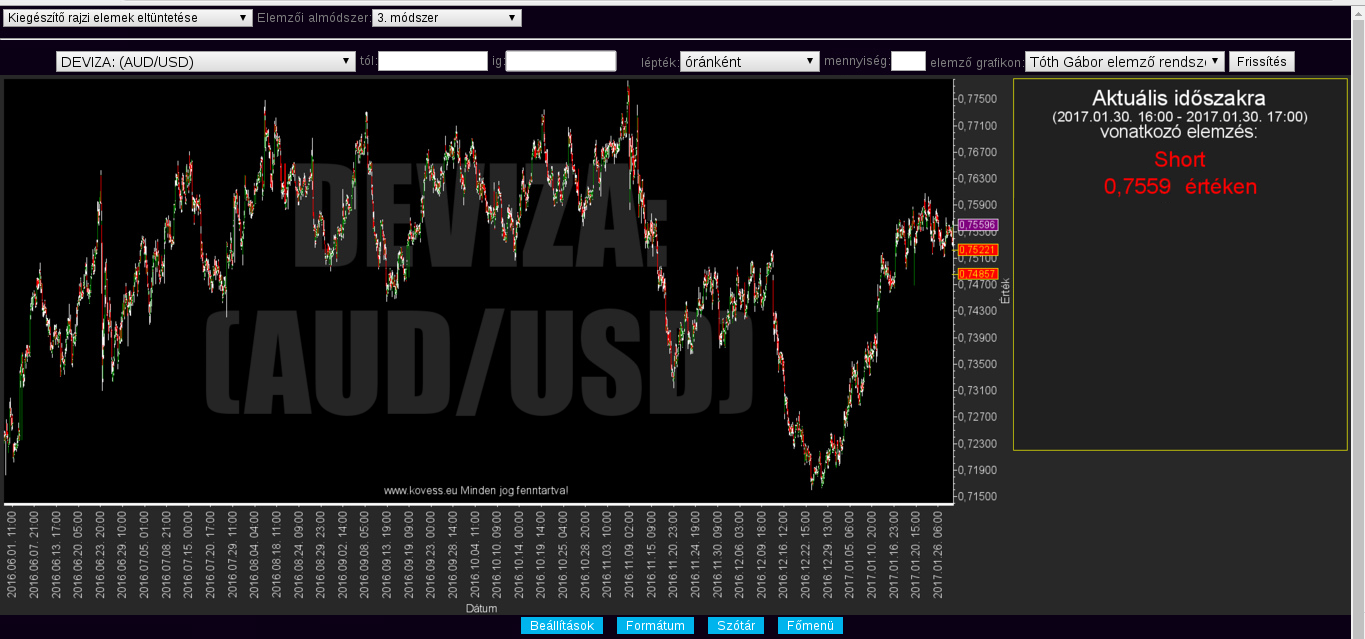Change the 'óránként' step interval dropdown
The height and width of the screenshot is (639, 1365).
coord(749,62)
